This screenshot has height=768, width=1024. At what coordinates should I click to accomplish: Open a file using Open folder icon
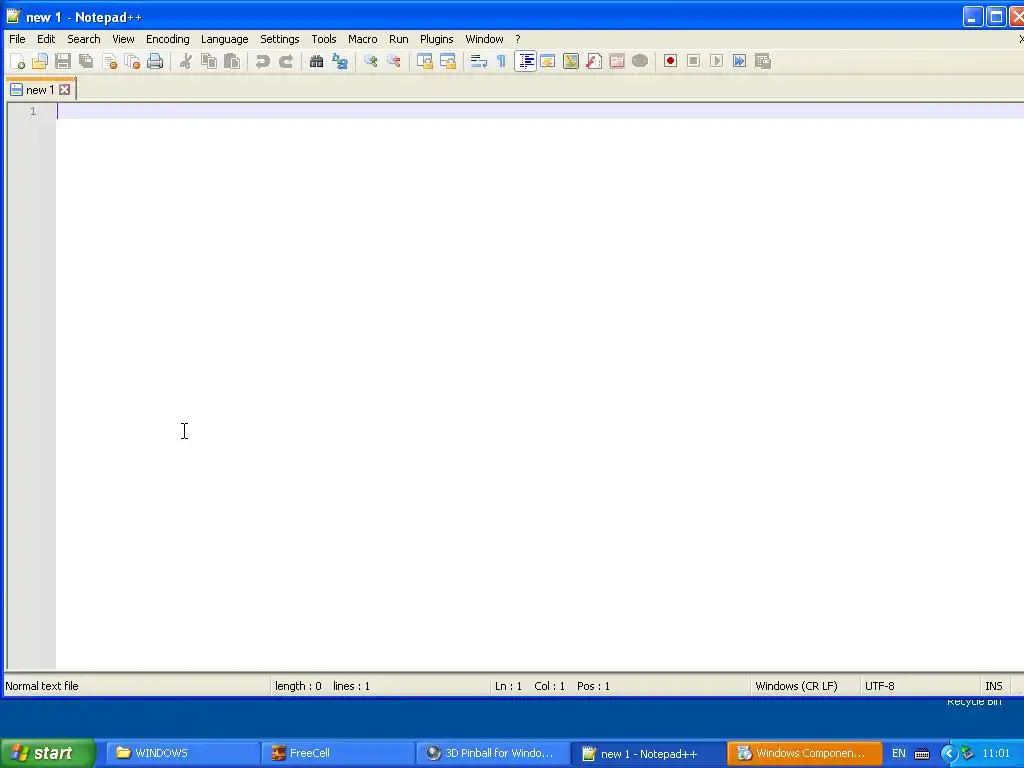click(x=40, y=61)
